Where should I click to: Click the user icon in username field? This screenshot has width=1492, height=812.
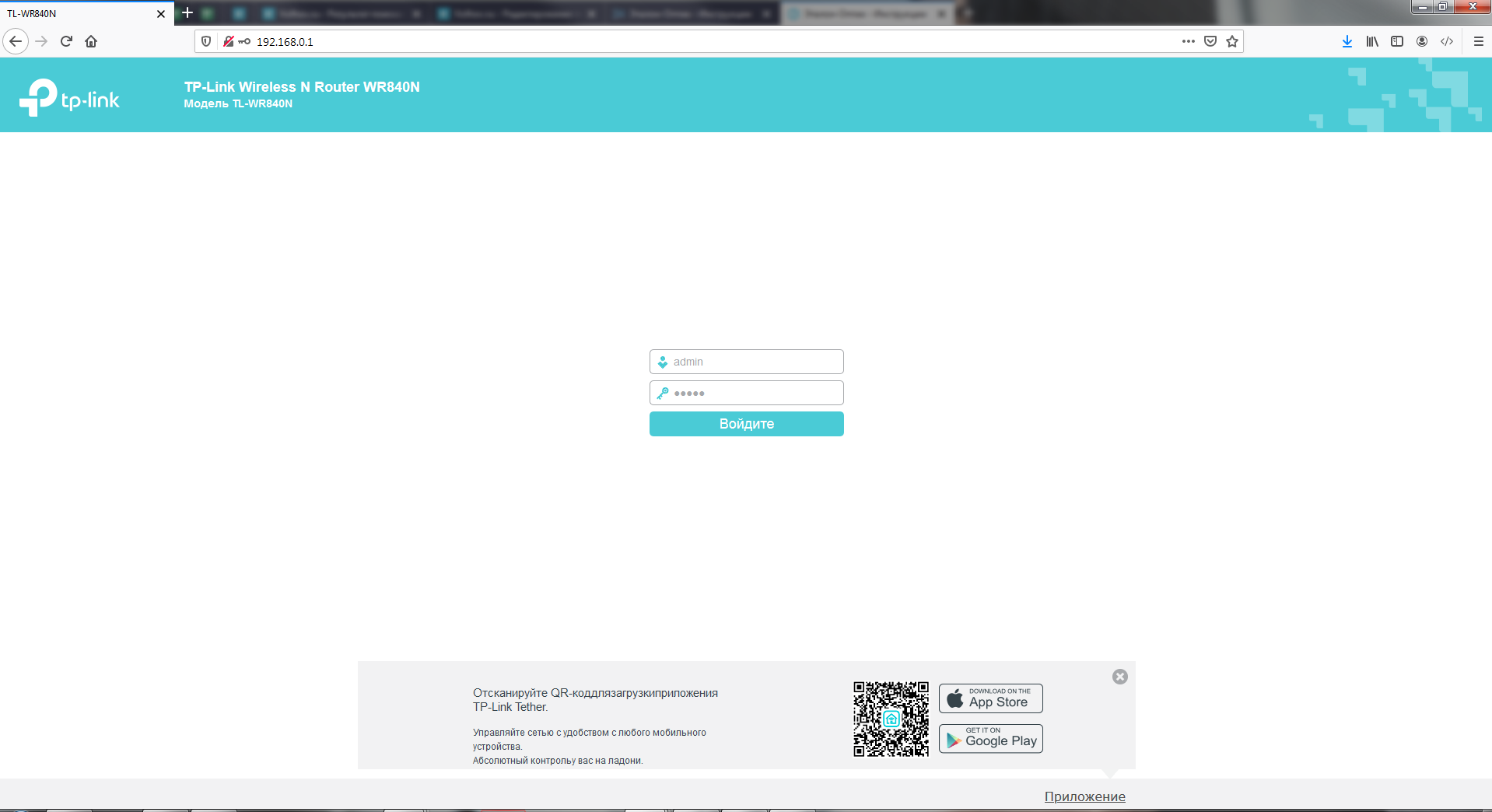[x=663, y=362]
